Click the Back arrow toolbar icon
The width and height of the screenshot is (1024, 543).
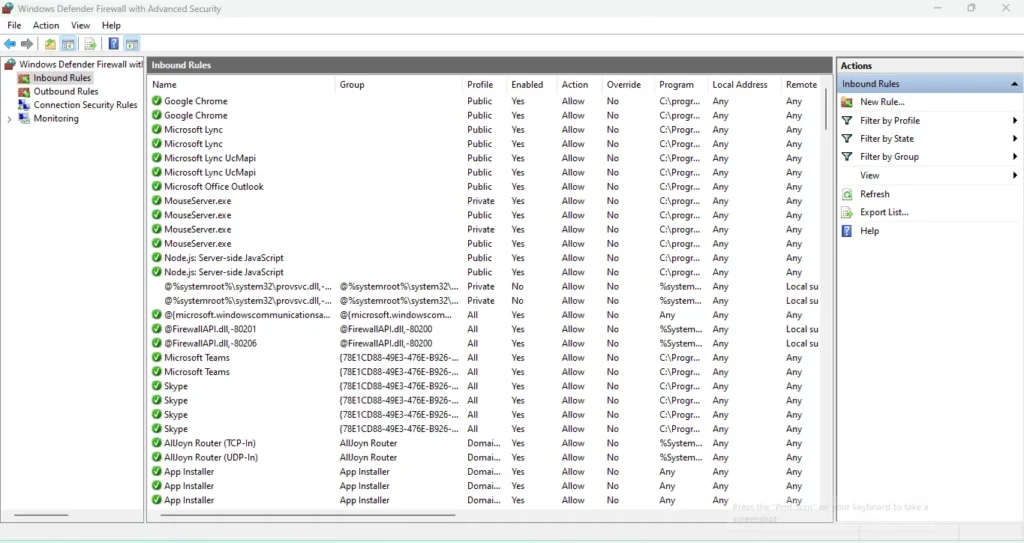point(10,44)
